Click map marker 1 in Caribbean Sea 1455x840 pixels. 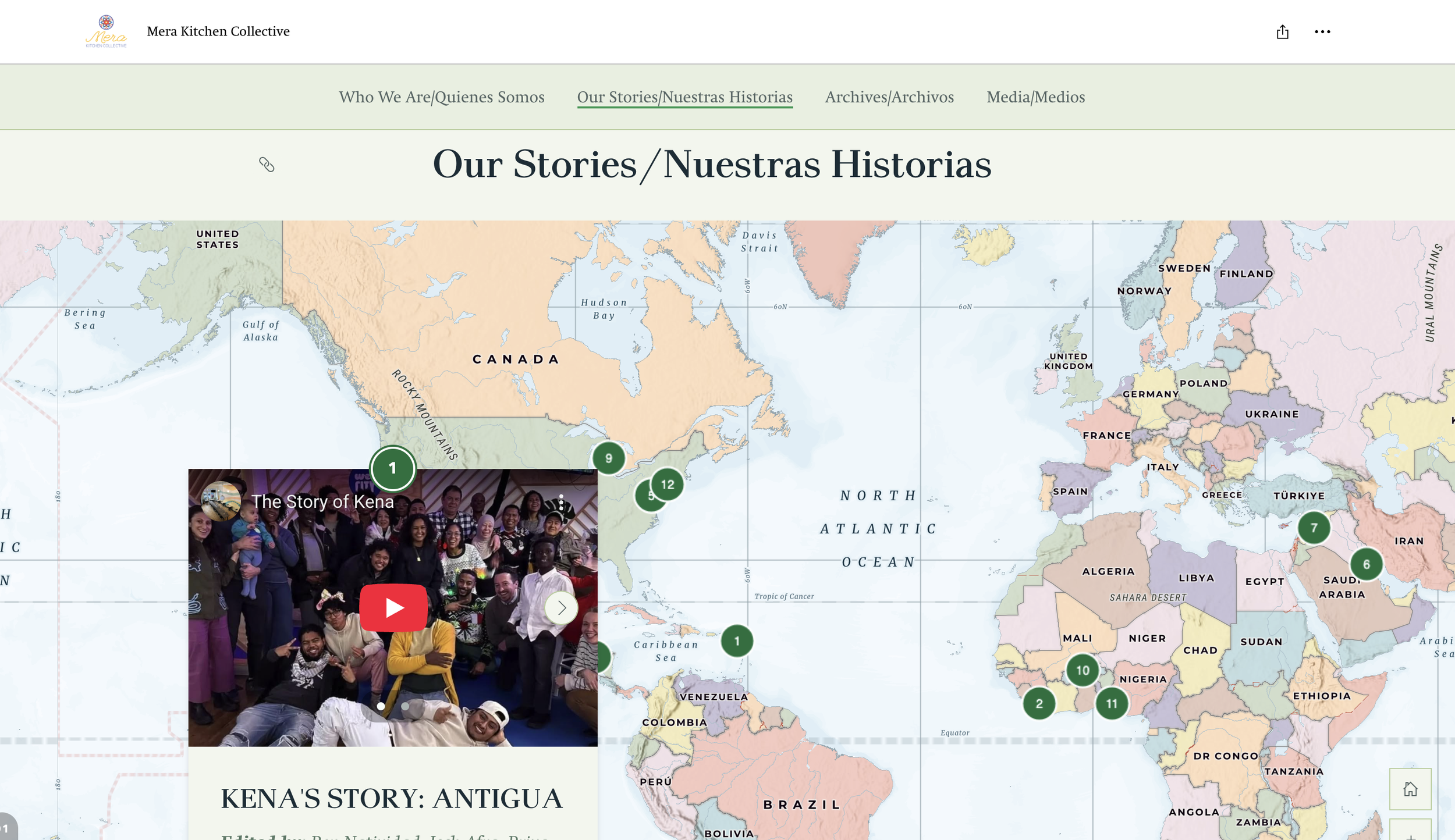[737, 640]
